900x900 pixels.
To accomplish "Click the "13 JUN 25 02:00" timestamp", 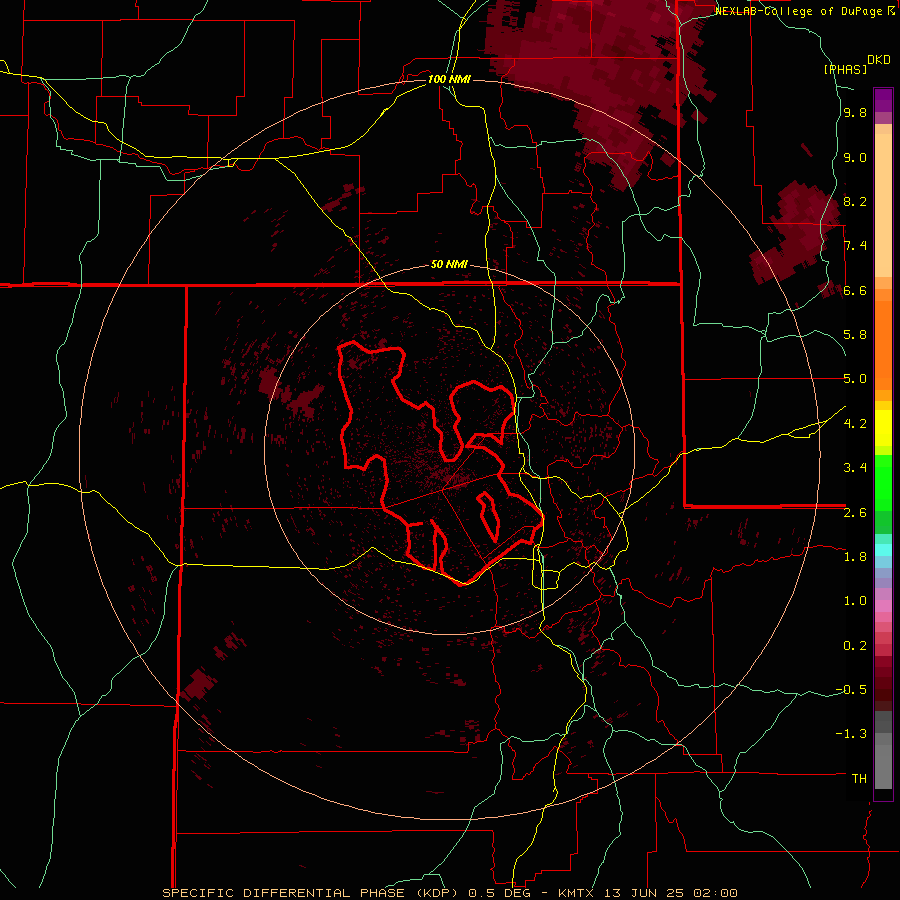I will [671, 893].
